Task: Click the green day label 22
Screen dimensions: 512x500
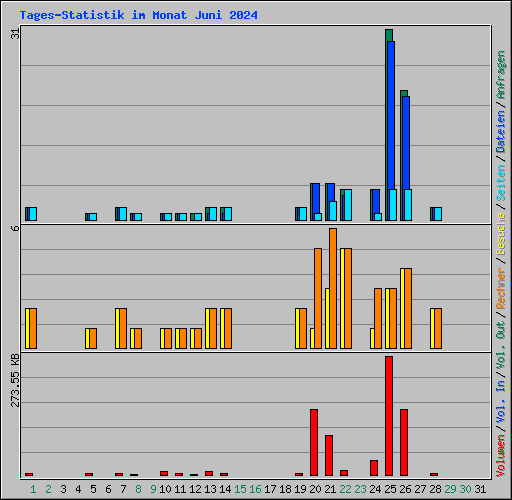Action: (x=345, y=489)
